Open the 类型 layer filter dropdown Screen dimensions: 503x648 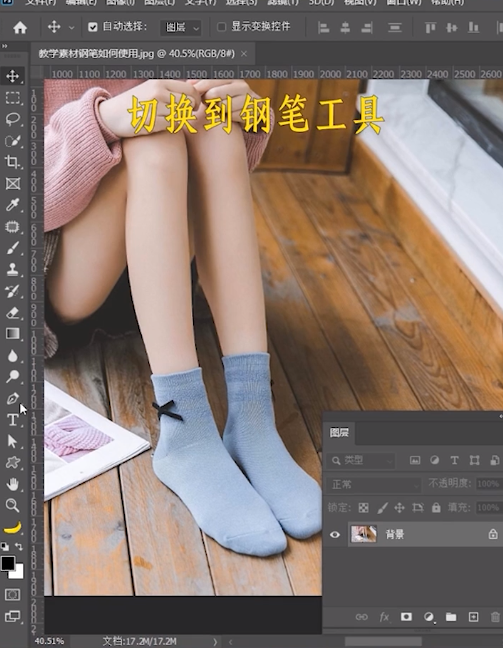pos(360,460)
